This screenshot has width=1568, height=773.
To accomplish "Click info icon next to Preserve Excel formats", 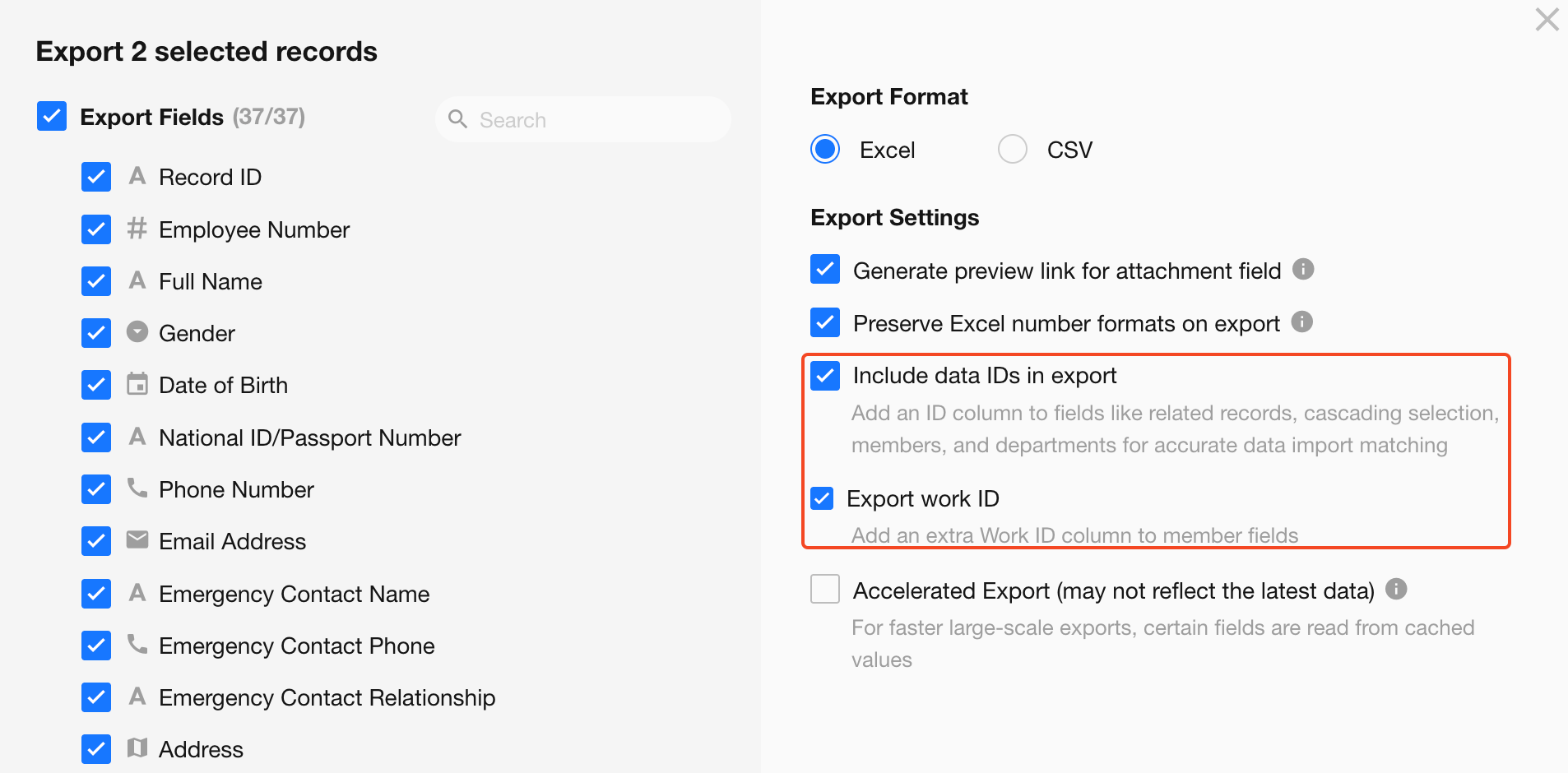I will [x=1301, y=322].
